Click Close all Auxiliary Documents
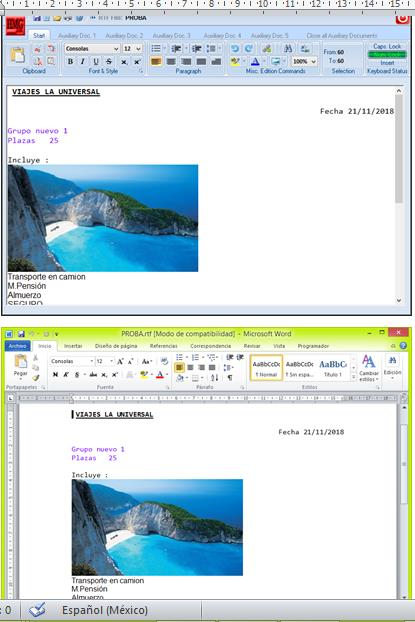This screenshot has height=622, width=415. (342, 35)
